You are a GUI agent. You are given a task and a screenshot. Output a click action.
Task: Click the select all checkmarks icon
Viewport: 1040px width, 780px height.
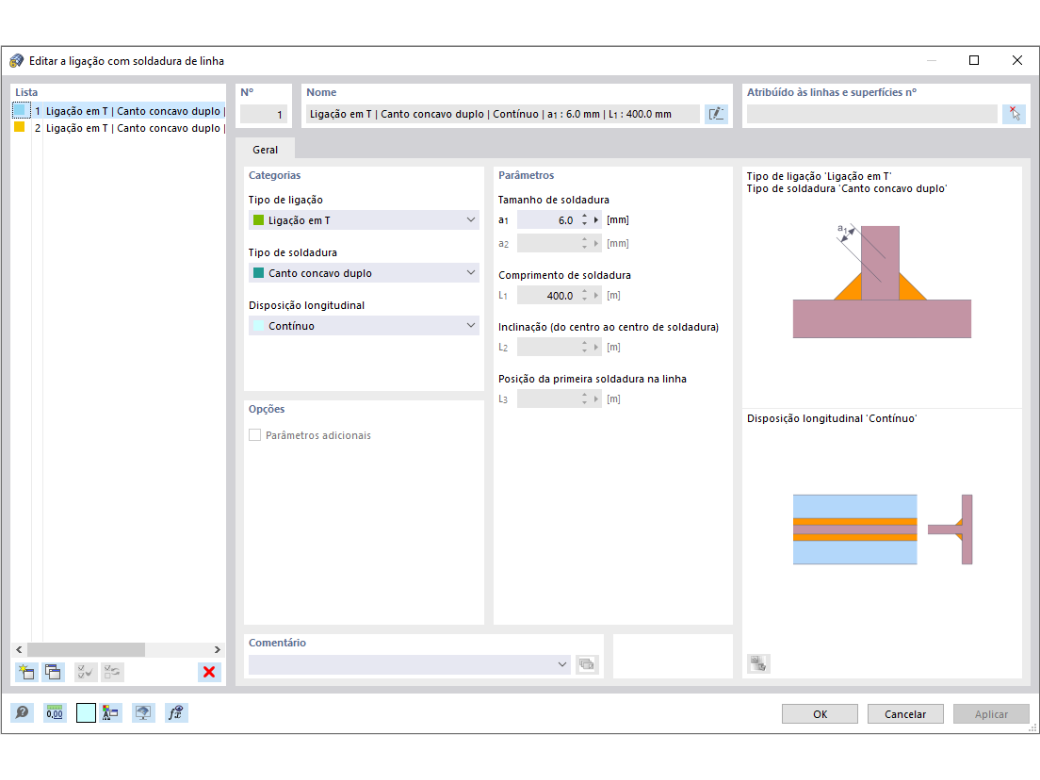[x=85, y=672]
